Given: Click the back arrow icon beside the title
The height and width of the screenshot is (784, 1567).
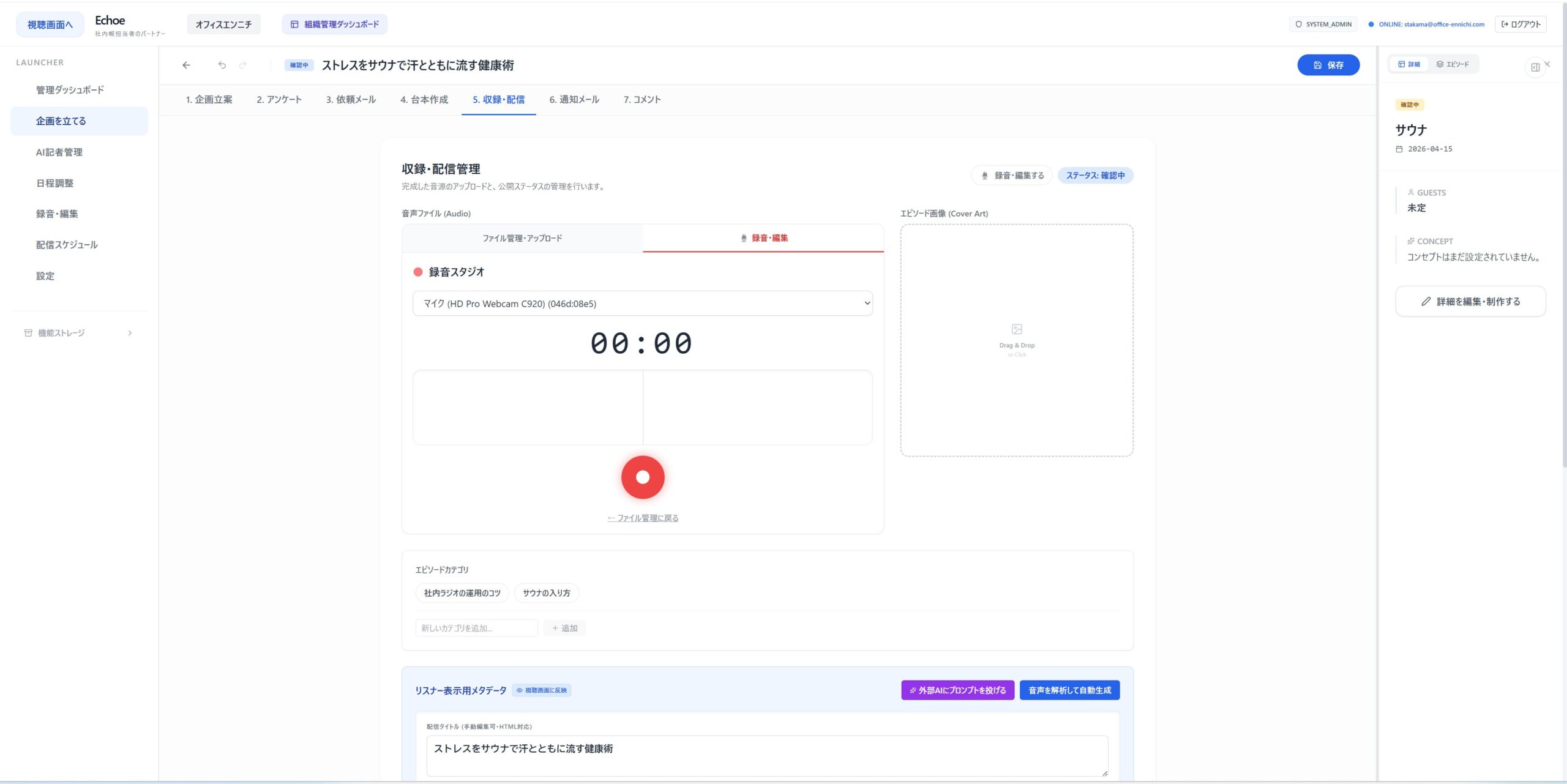Looking at the screenshot, I should (186, 65).
